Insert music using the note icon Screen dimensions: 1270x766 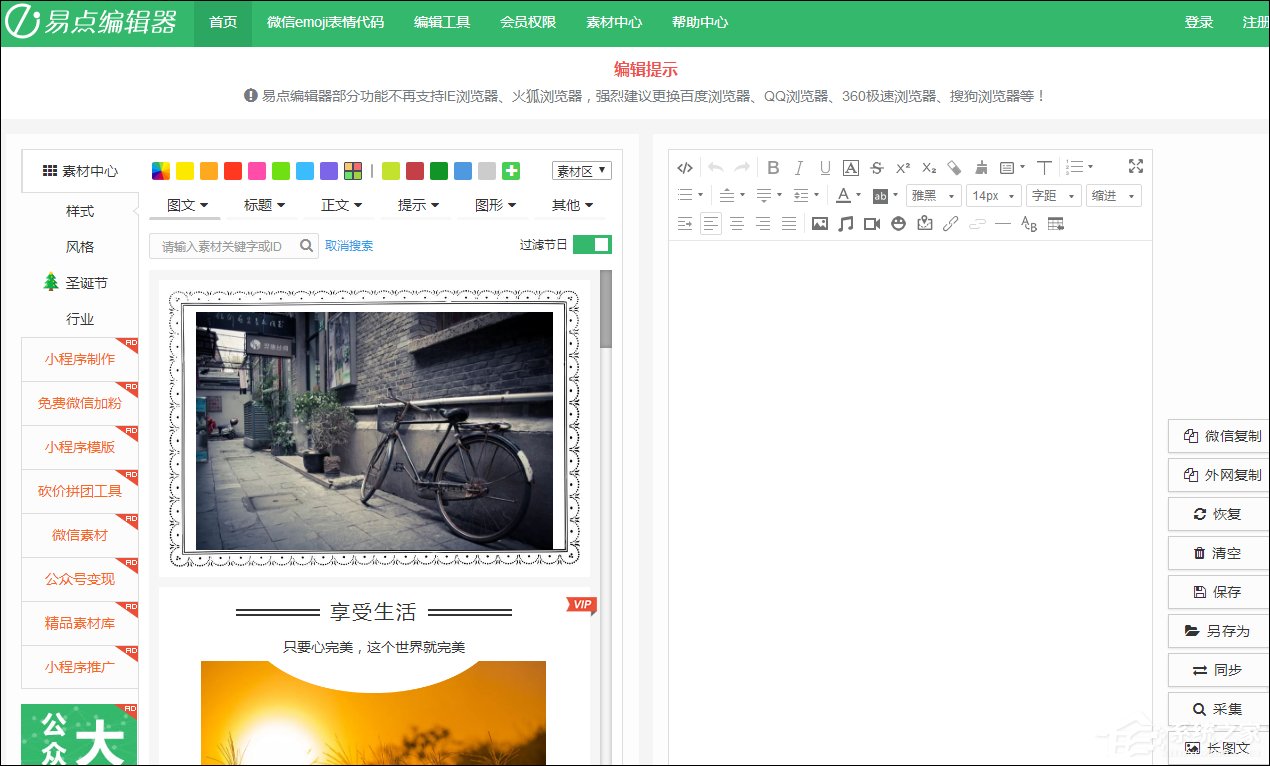846,224
